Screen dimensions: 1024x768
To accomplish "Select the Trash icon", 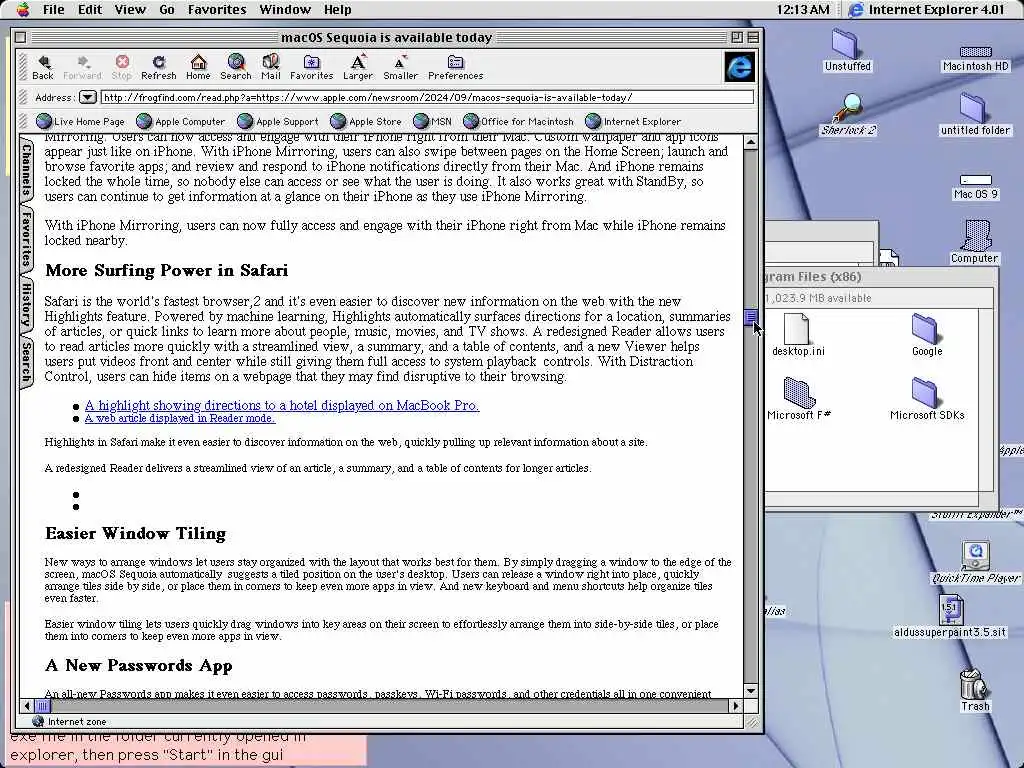I will 974,690.
